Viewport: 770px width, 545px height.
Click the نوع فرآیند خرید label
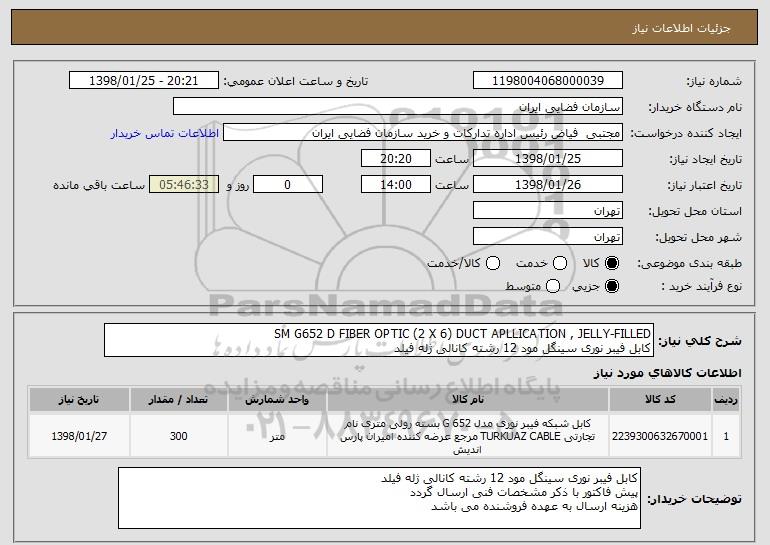point(702,286)
